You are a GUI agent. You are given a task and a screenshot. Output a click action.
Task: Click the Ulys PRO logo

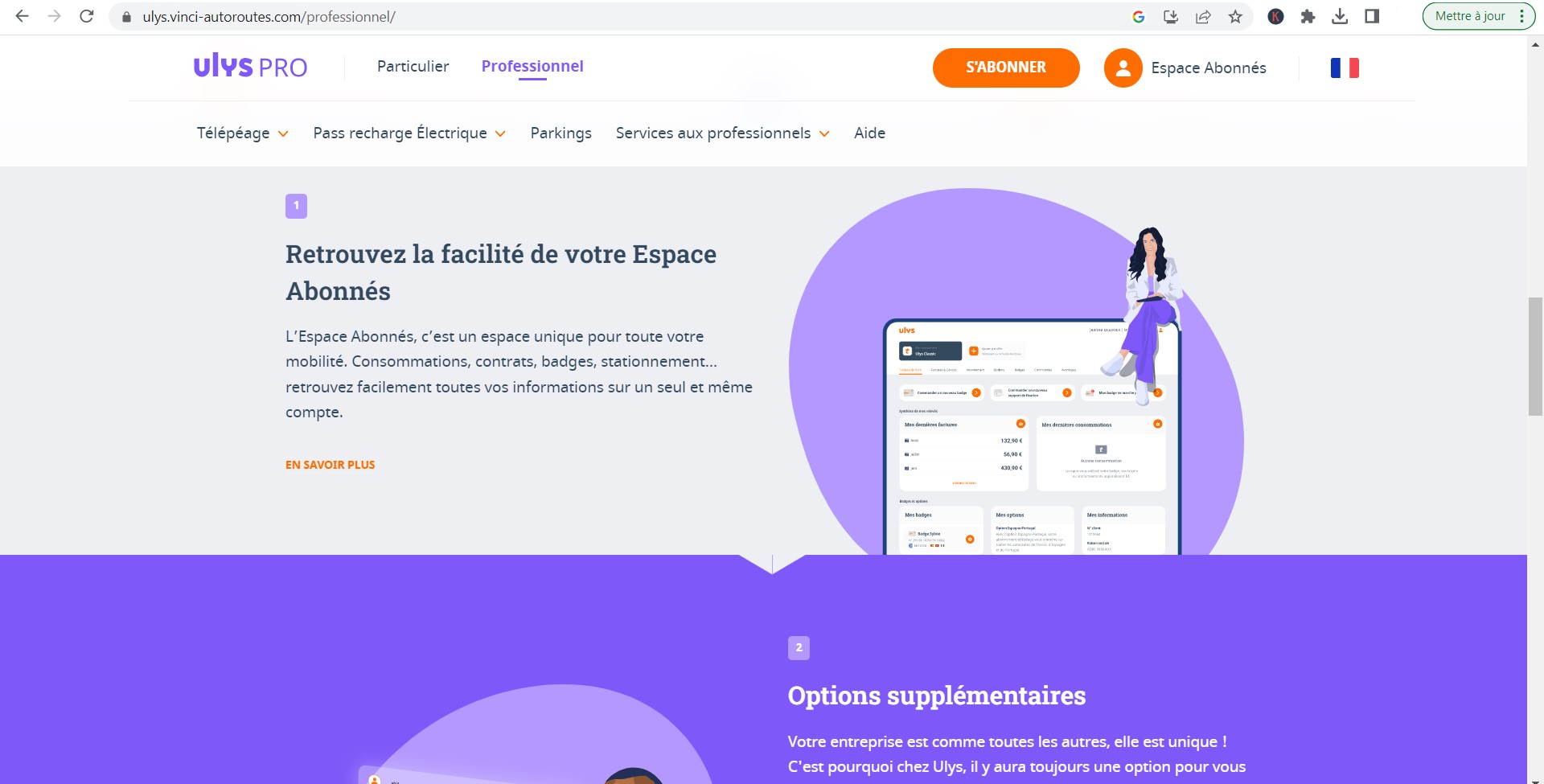point(250,67)
